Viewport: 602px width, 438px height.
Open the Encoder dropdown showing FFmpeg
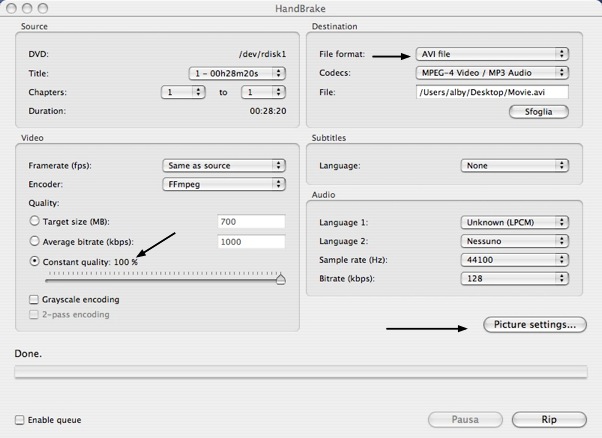pos(224,184)
